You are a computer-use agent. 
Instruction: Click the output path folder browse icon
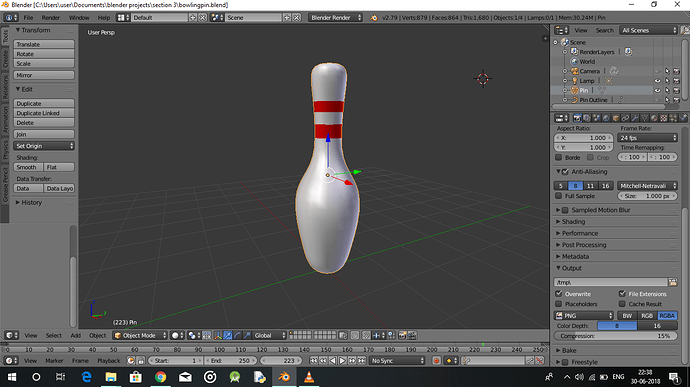(x=672, y=282)
